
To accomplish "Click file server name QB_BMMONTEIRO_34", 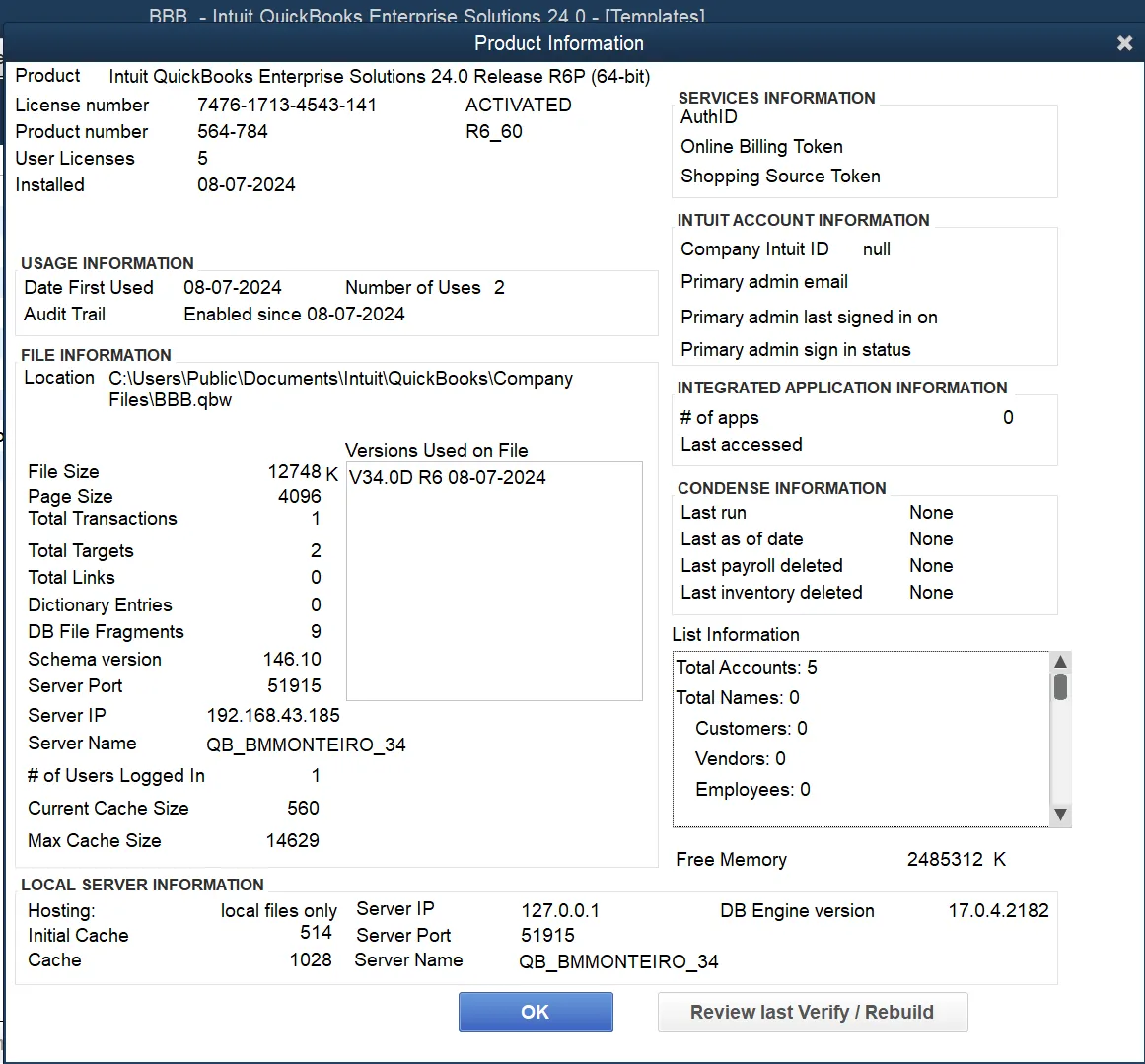I will pos(306,745).
